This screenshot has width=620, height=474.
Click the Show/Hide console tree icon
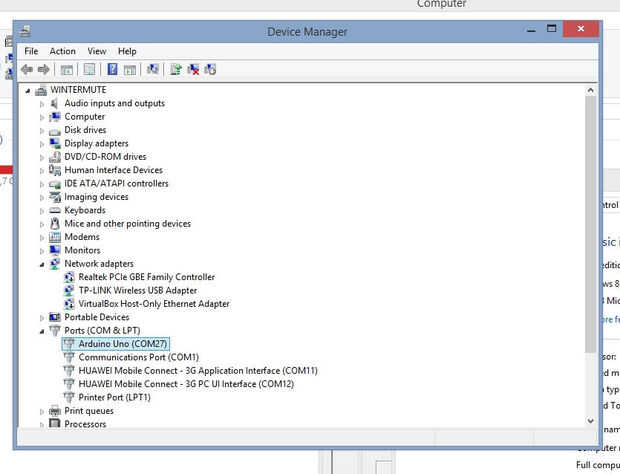click(66, 70)
